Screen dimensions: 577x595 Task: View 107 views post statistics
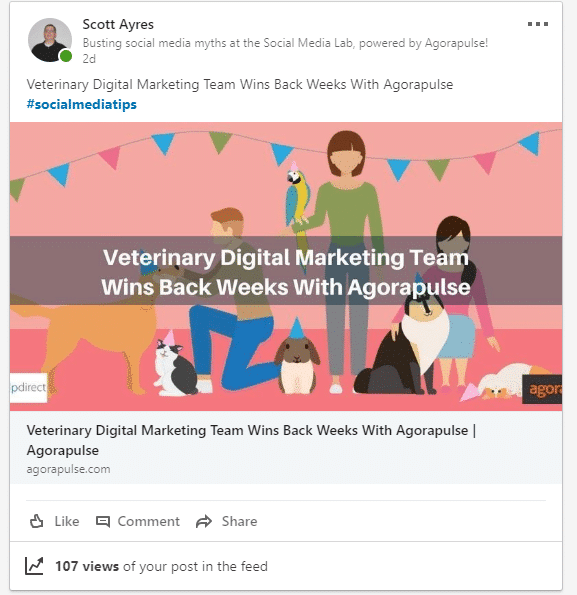[161, 566]
